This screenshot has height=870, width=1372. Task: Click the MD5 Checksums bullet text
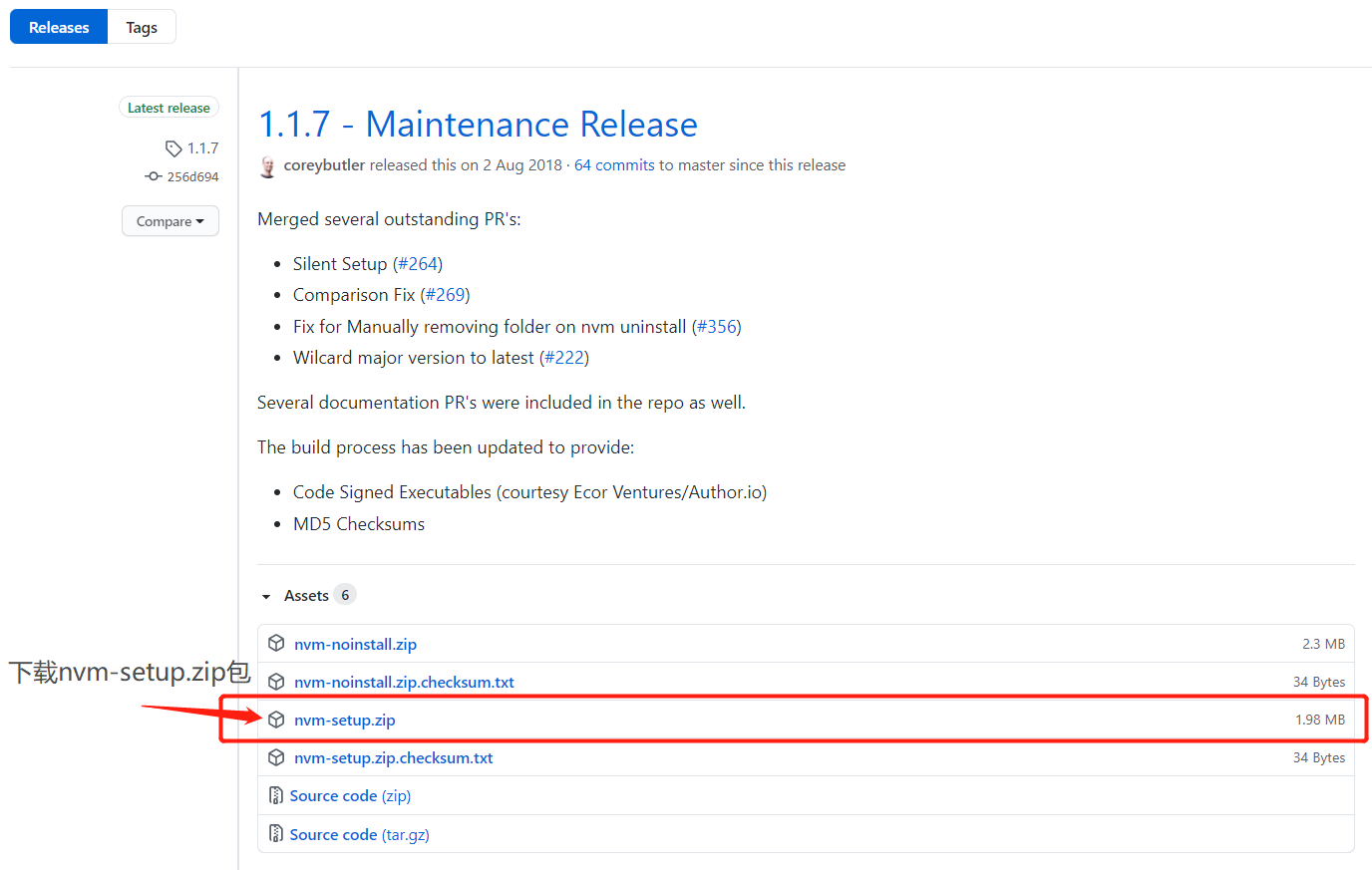359,524
